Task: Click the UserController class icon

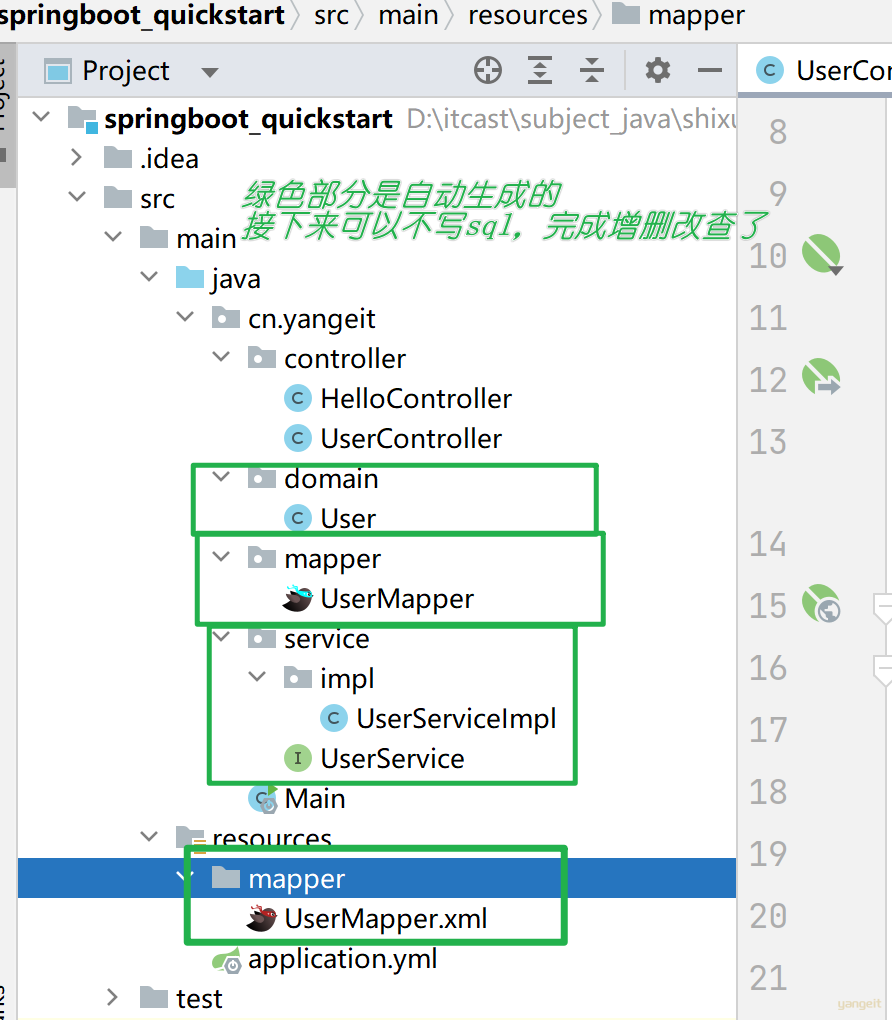Action: coord(298,438)
